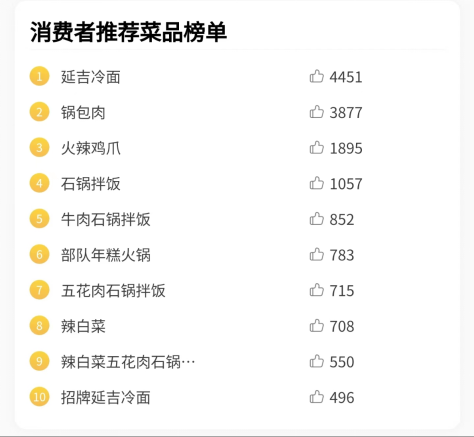Open the 火辣鸡爪 dish entry
The height and width of the screenshot is (437, 474).
coord(91,148)
